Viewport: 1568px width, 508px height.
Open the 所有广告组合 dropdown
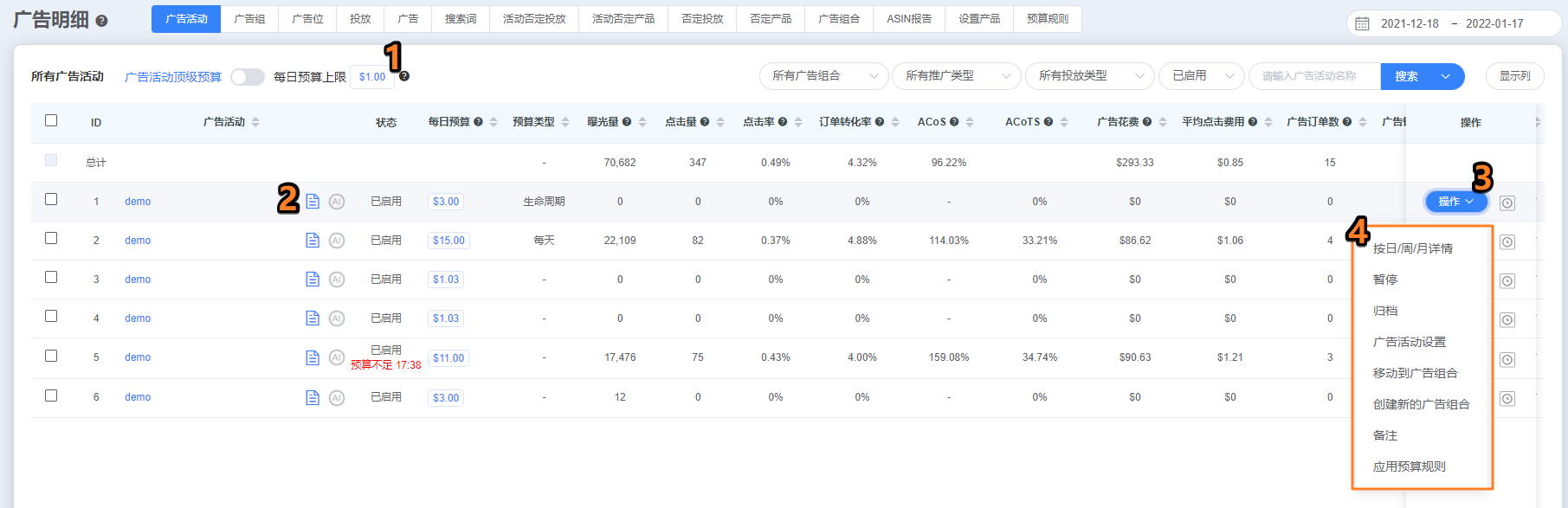point(823,76)
